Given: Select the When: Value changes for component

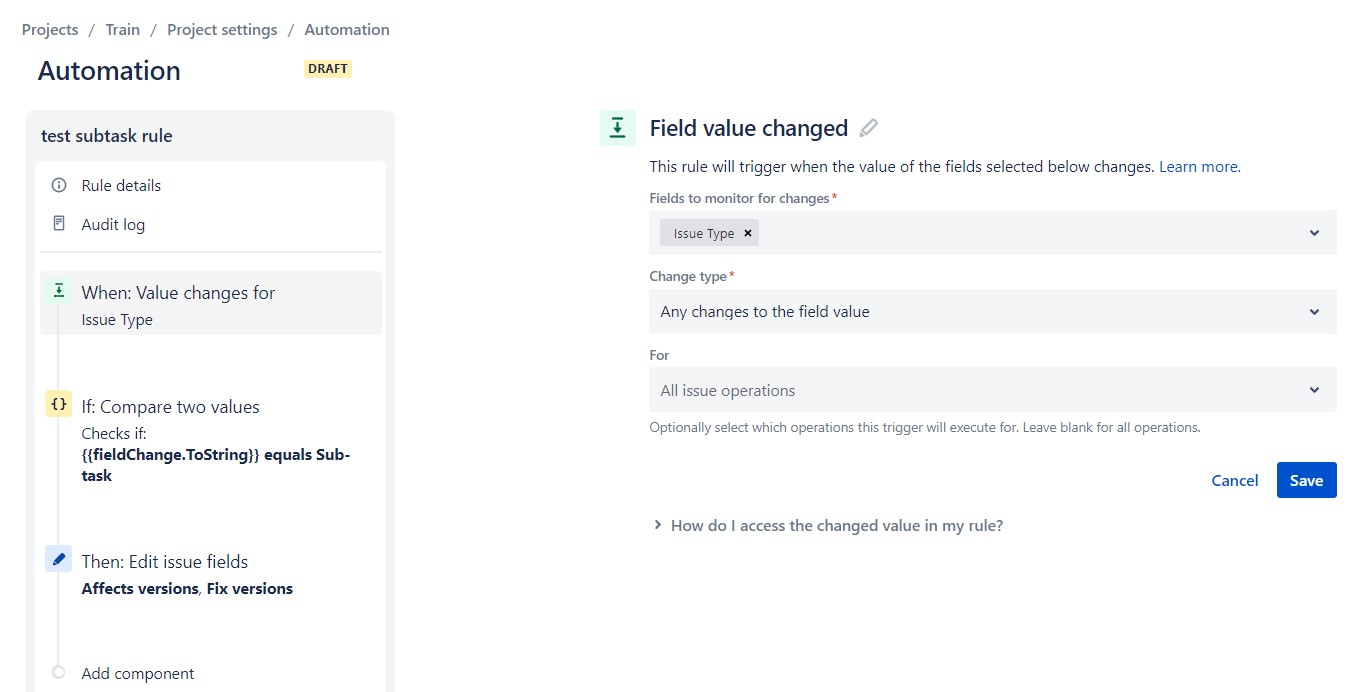Looking at the screenshot, I should (x=178, y=292).
